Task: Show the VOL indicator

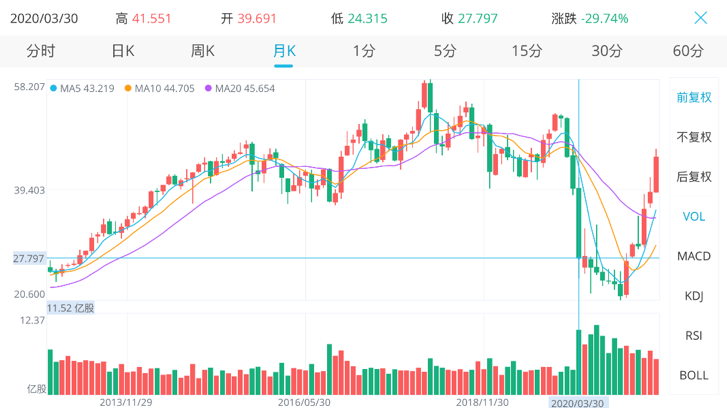Action: (693, 216)
